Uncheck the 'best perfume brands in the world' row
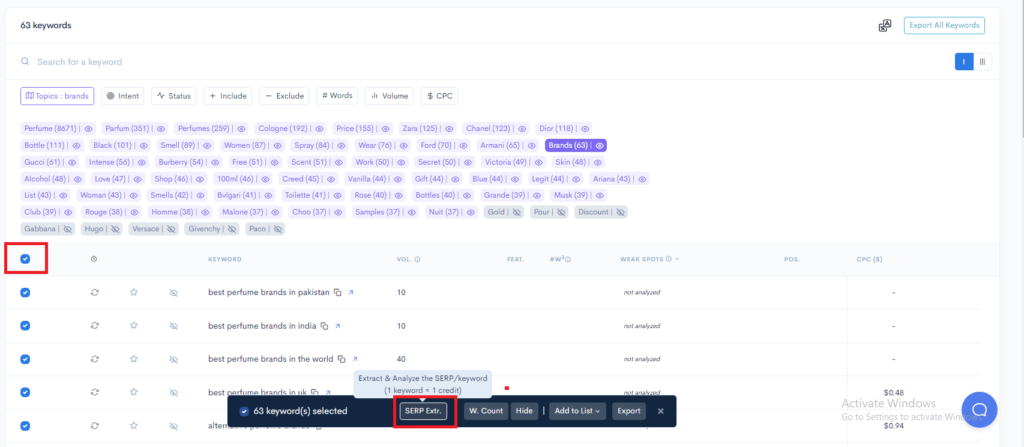Image resolution: width=1024 pixels, height=447 pixels. (x=25, y=359)
